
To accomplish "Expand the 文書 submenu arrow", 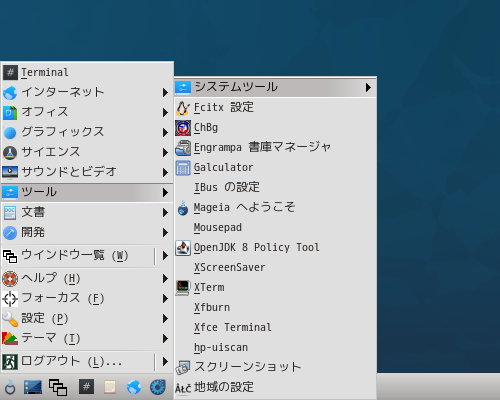I will tap(165, 212).
